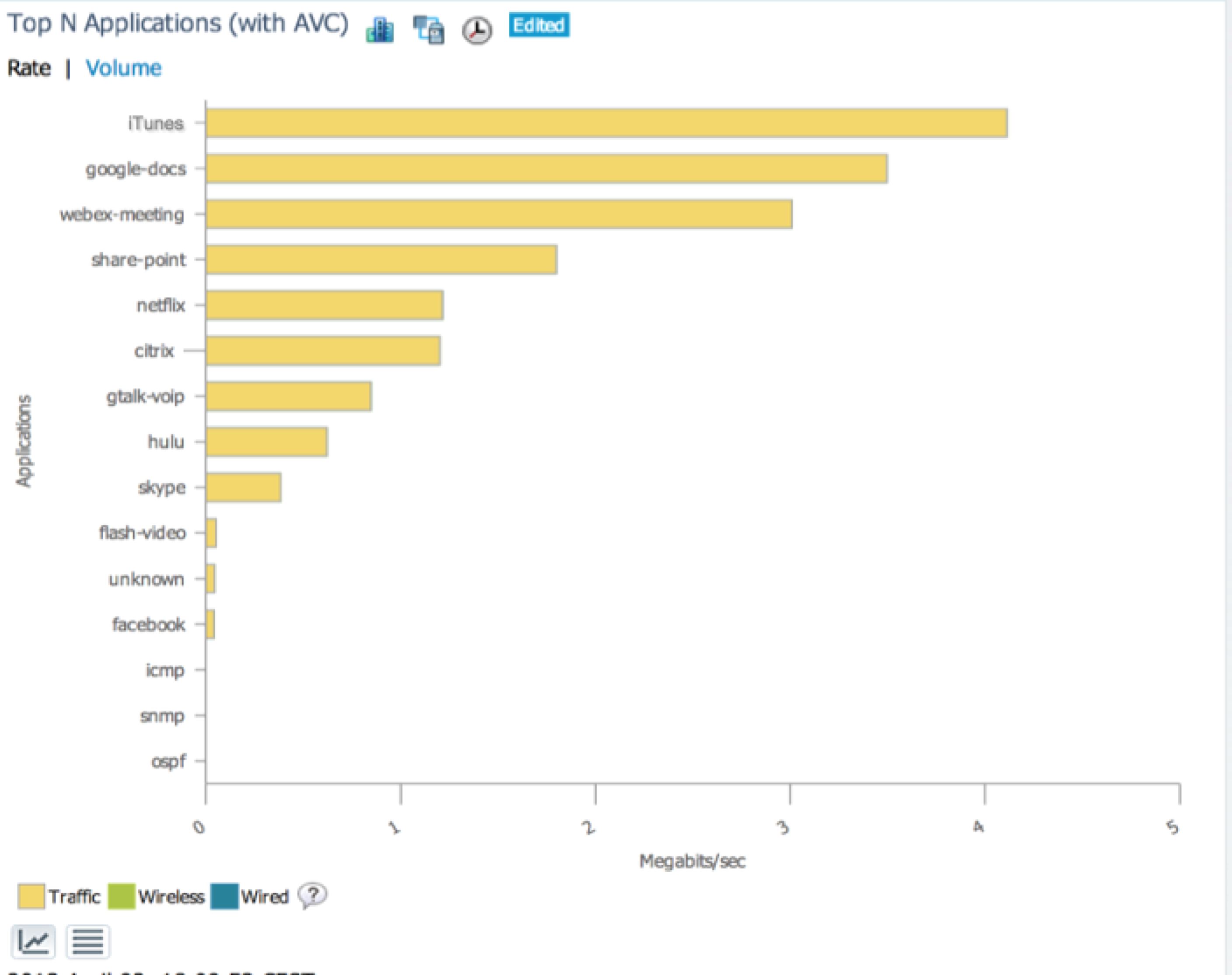
Task: Select the webex-meeting bar
Action: [x=498, y=214]
